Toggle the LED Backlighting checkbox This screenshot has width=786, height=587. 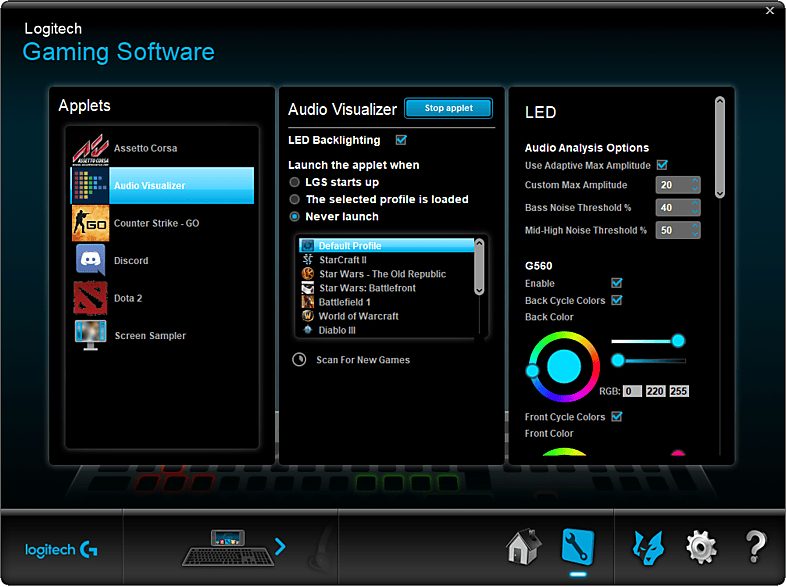[x=402, y=140]
